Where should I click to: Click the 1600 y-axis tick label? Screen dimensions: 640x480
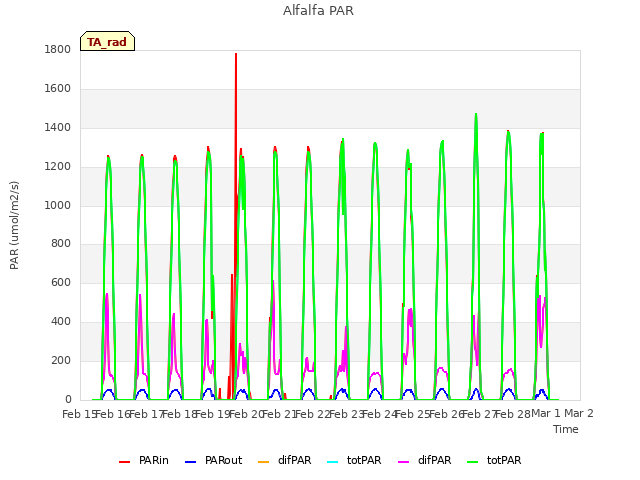(x=58, y=89)
